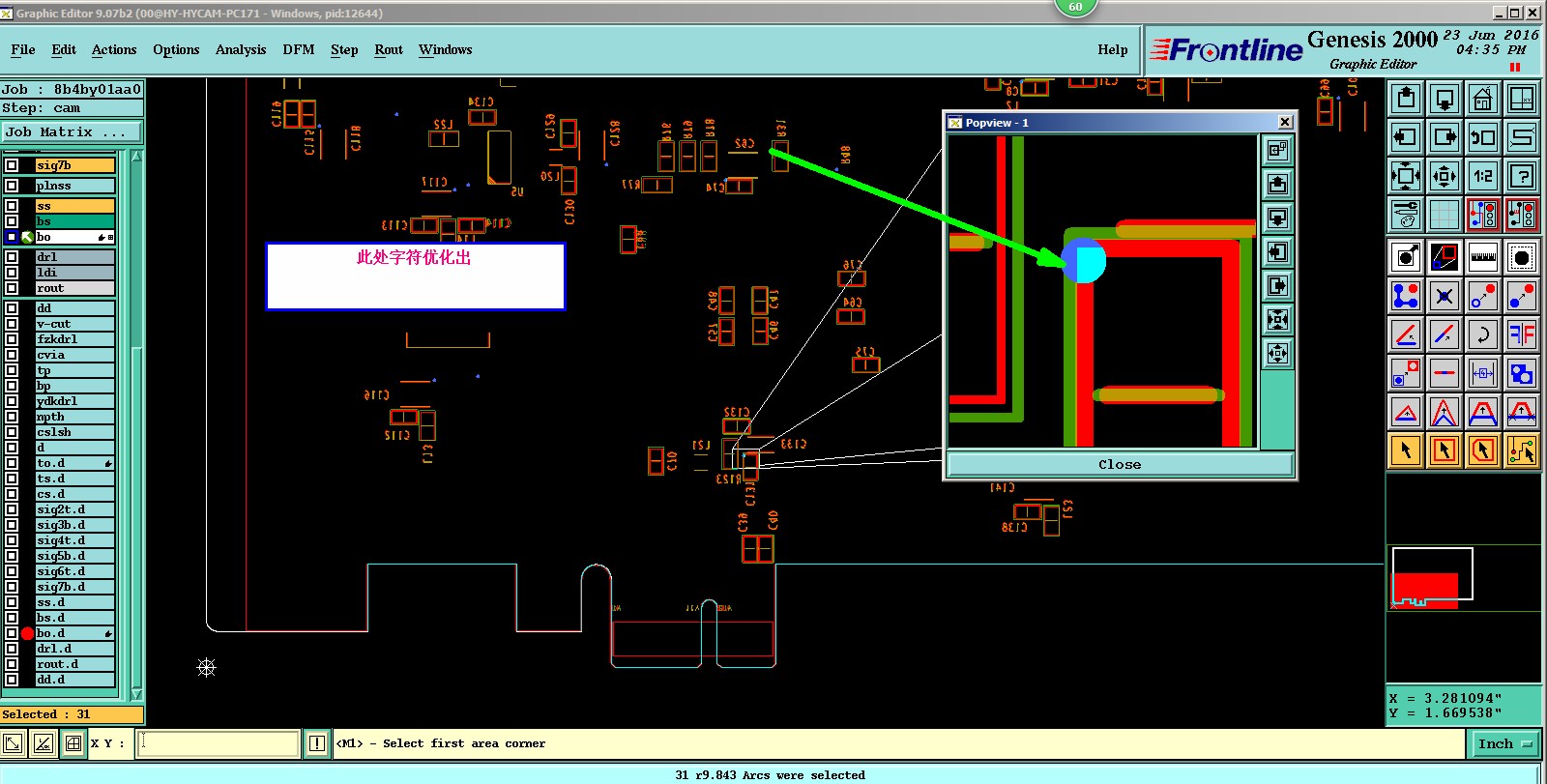Click the pan down view icon
This screenshot has width=1547, height=784.
click(1445, 99)
